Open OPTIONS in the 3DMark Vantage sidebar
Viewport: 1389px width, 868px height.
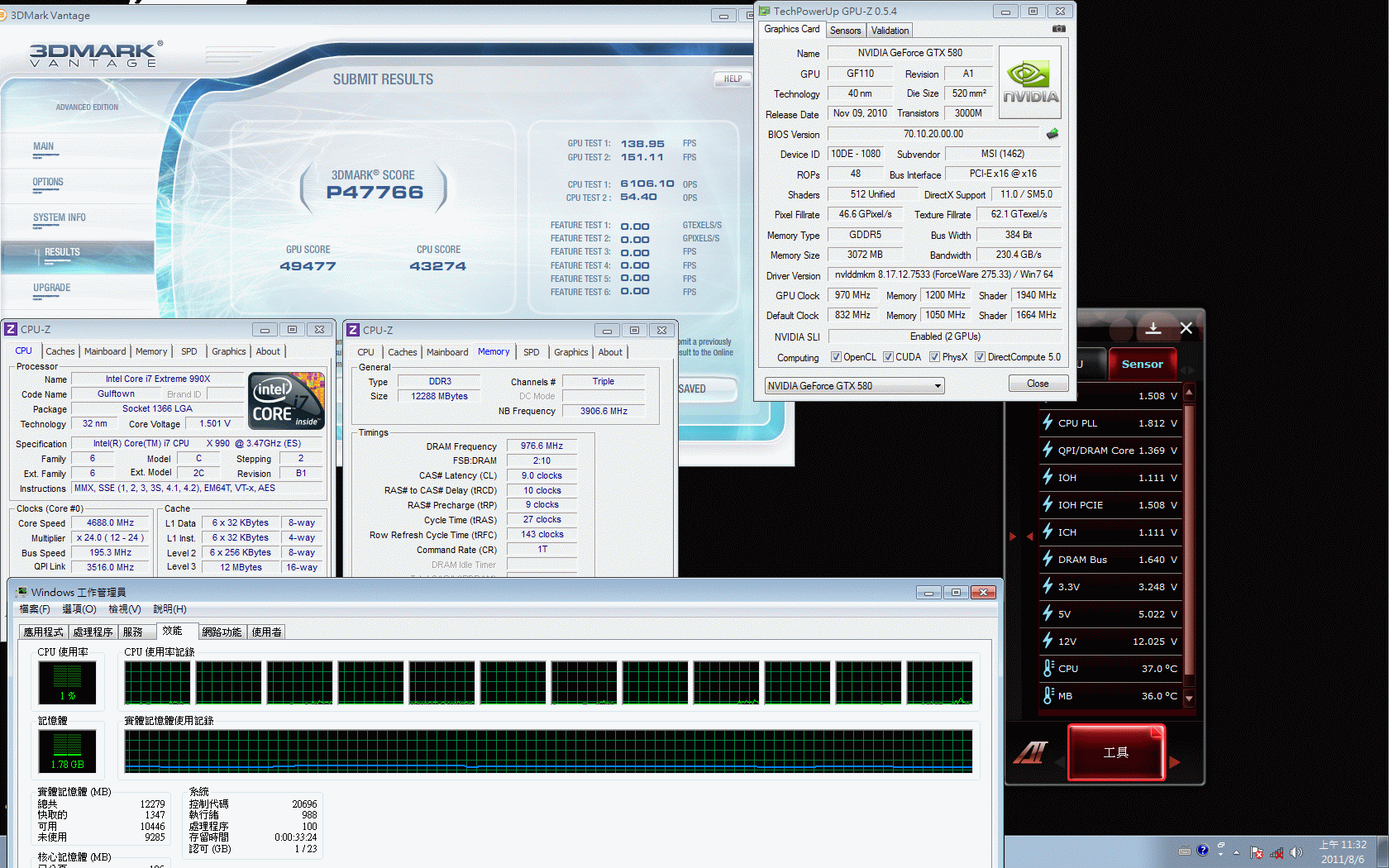point(48,182)
